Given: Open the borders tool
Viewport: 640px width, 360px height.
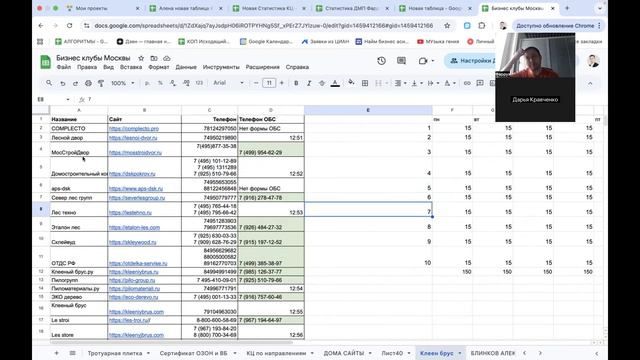Looking at the screenshot, I should (365, 83).
